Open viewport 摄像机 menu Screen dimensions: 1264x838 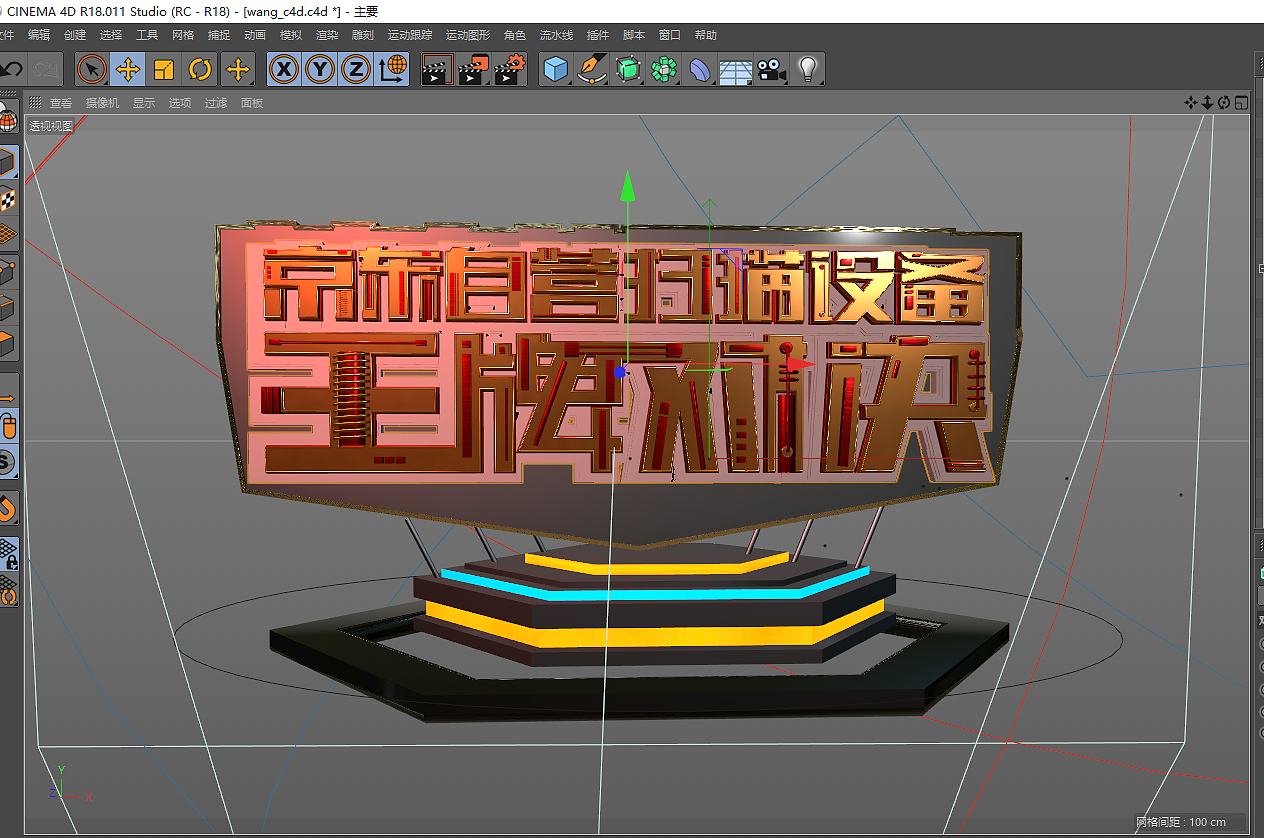pyautogui.click(x=102, y=103)
